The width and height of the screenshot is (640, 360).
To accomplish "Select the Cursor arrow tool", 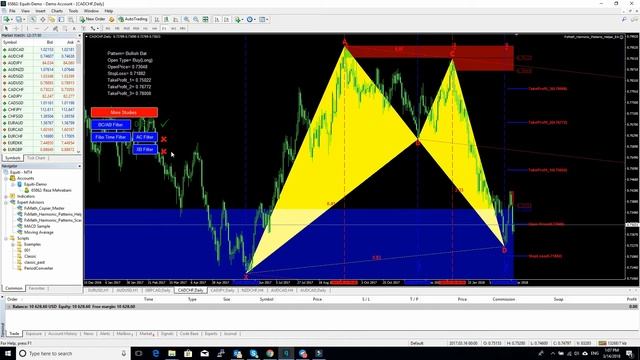I will pyautogui.click(x=6, y=28).
